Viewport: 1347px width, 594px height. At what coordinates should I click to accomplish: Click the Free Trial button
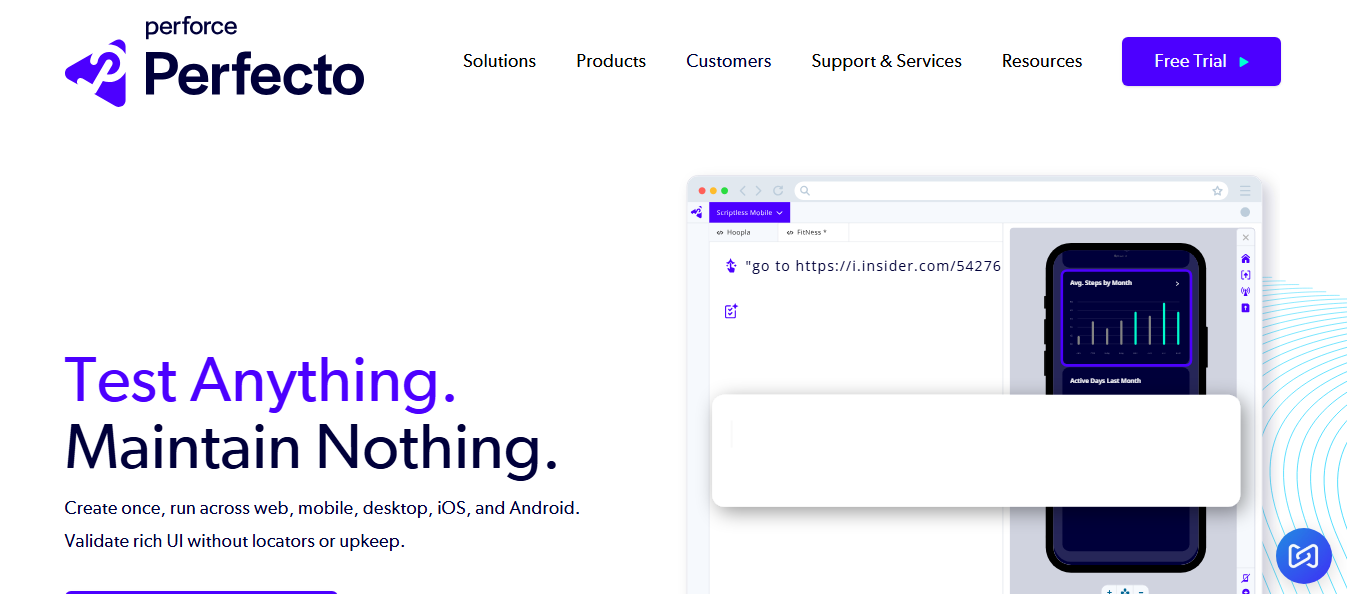tap(1201, 61)
